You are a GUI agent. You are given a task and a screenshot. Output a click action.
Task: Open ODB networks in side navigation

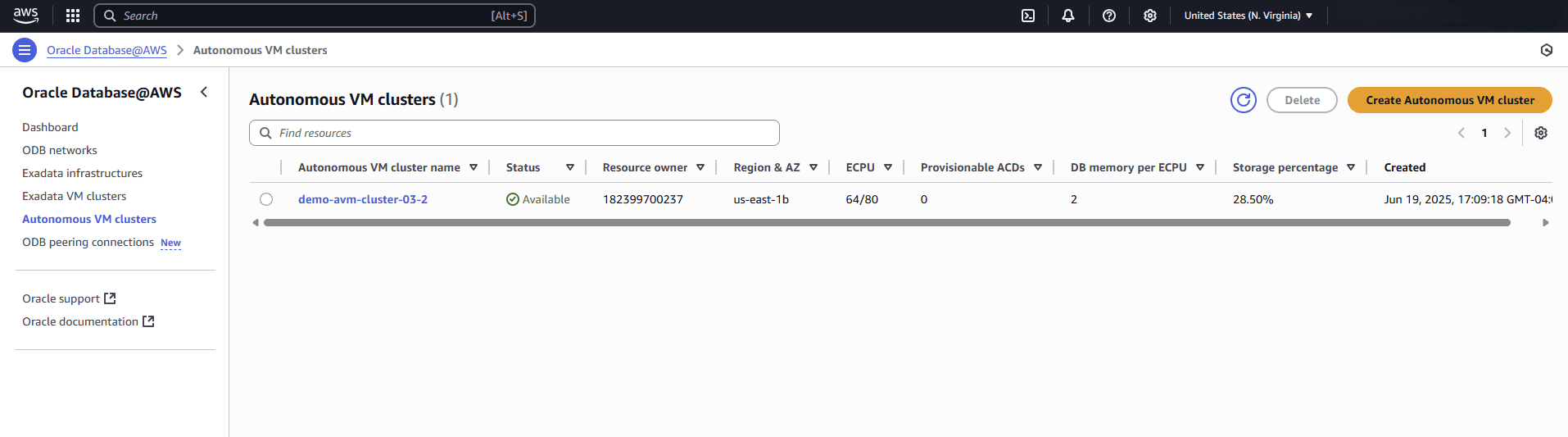[x=60, y=150]
